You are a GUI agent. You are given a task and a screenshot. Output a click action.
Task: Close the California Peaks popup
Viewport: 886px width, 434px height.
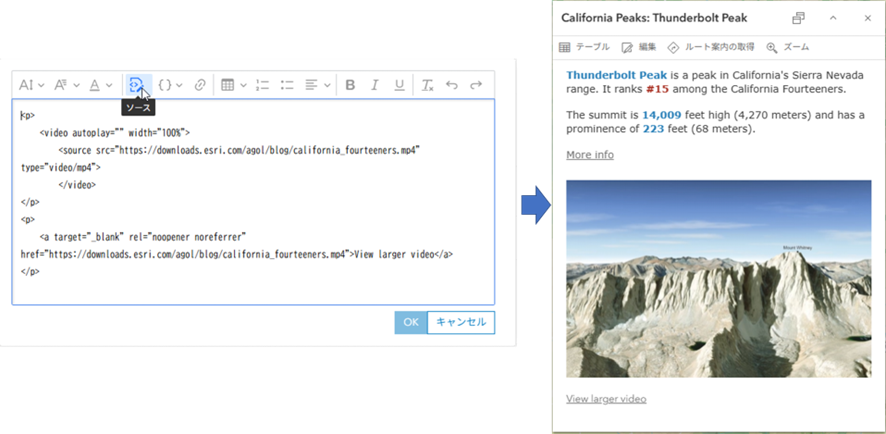[868, 18]
